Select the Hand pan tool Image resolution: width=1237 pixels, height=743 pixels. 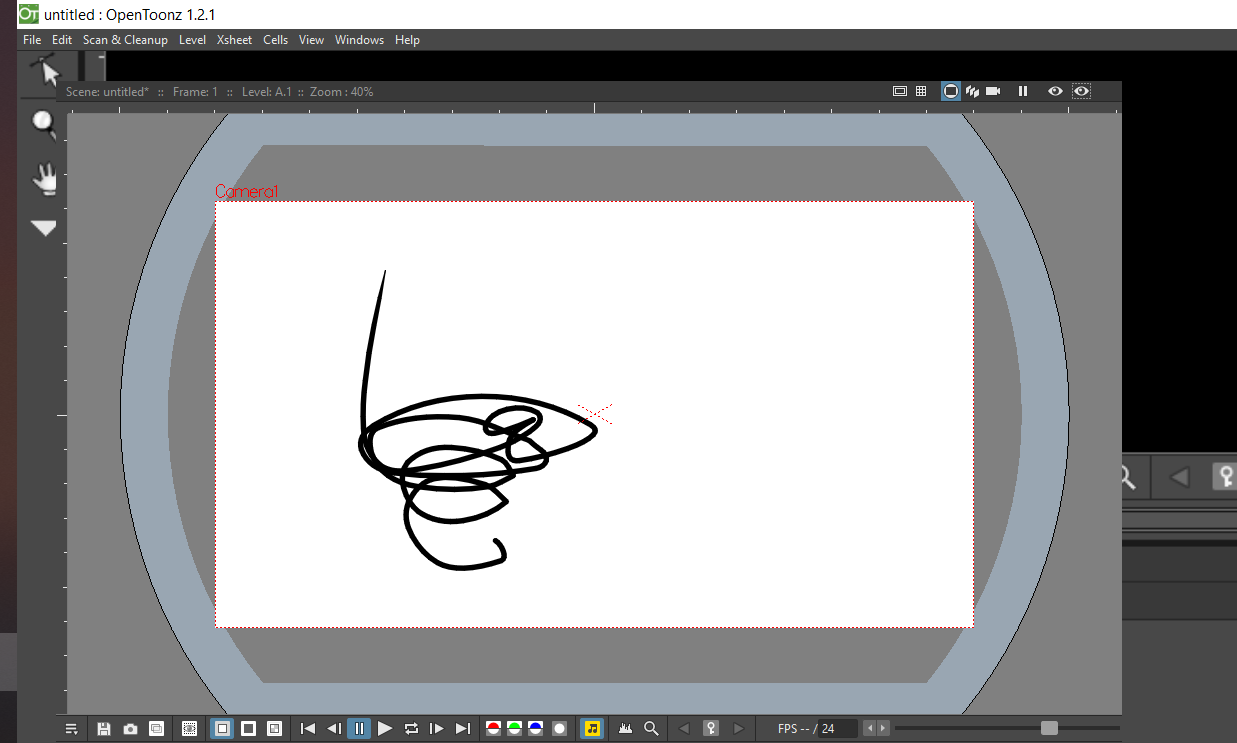coord(45,178)
